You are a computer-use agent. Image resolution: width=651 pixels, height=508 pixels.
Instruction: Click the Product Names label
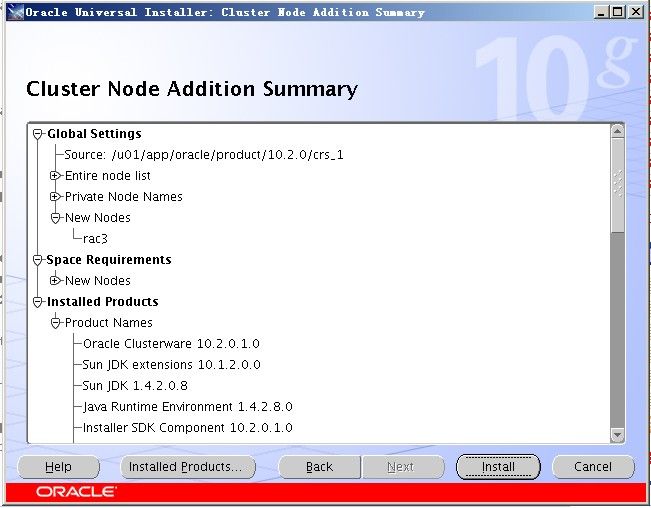[109, 323]
